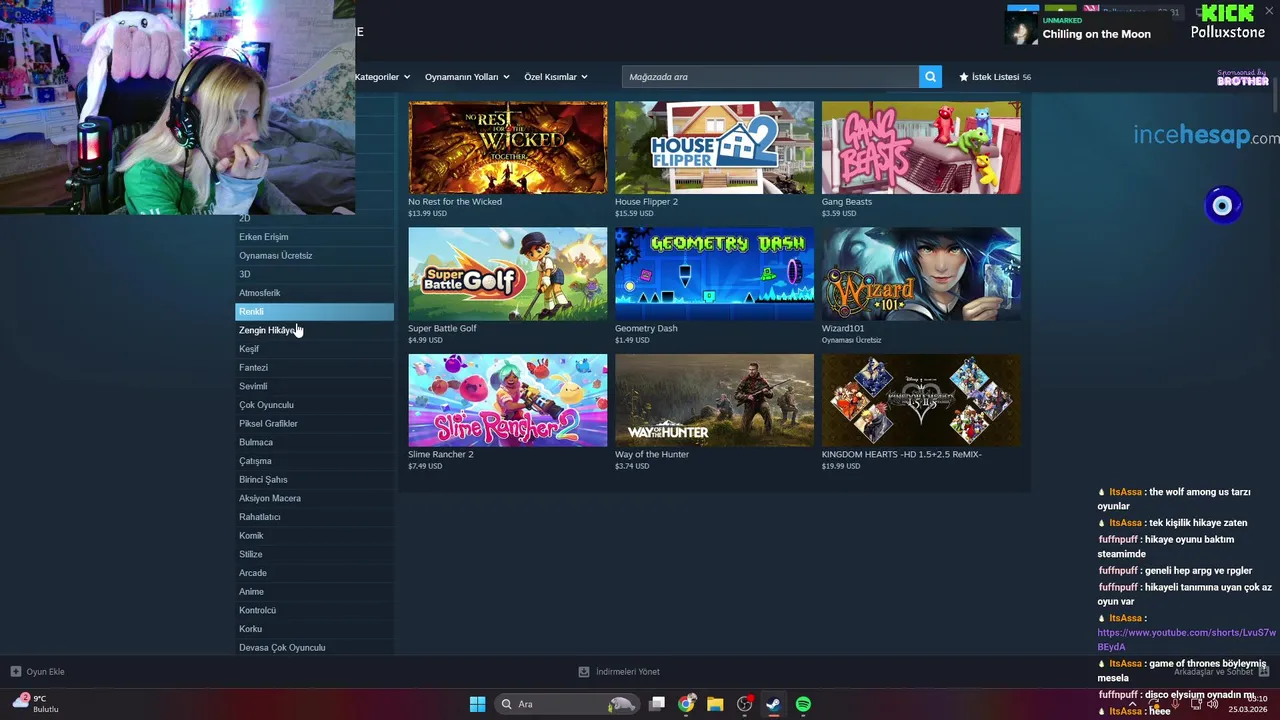Screen dimensions: 1280x720
Task: Pick the Birinci Şahıs tag
Action: [314, 480]
